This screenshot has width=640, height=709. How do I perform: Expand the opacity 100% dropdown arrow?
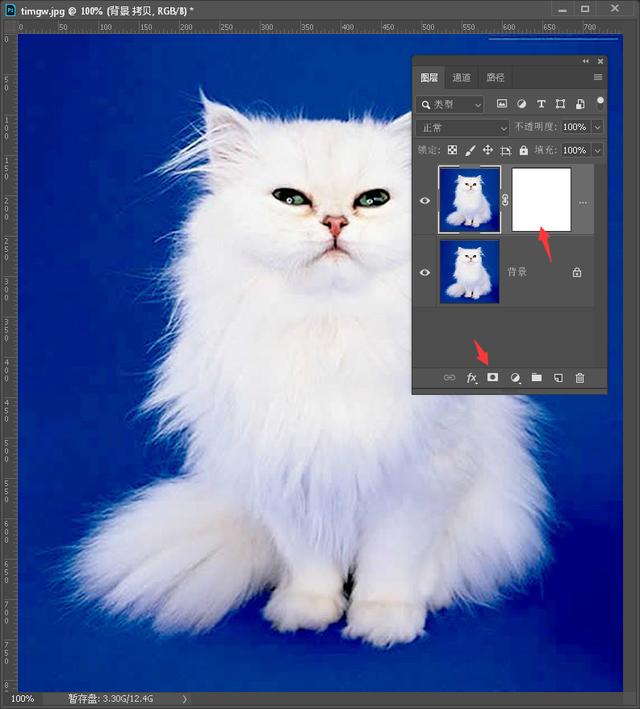597,128
